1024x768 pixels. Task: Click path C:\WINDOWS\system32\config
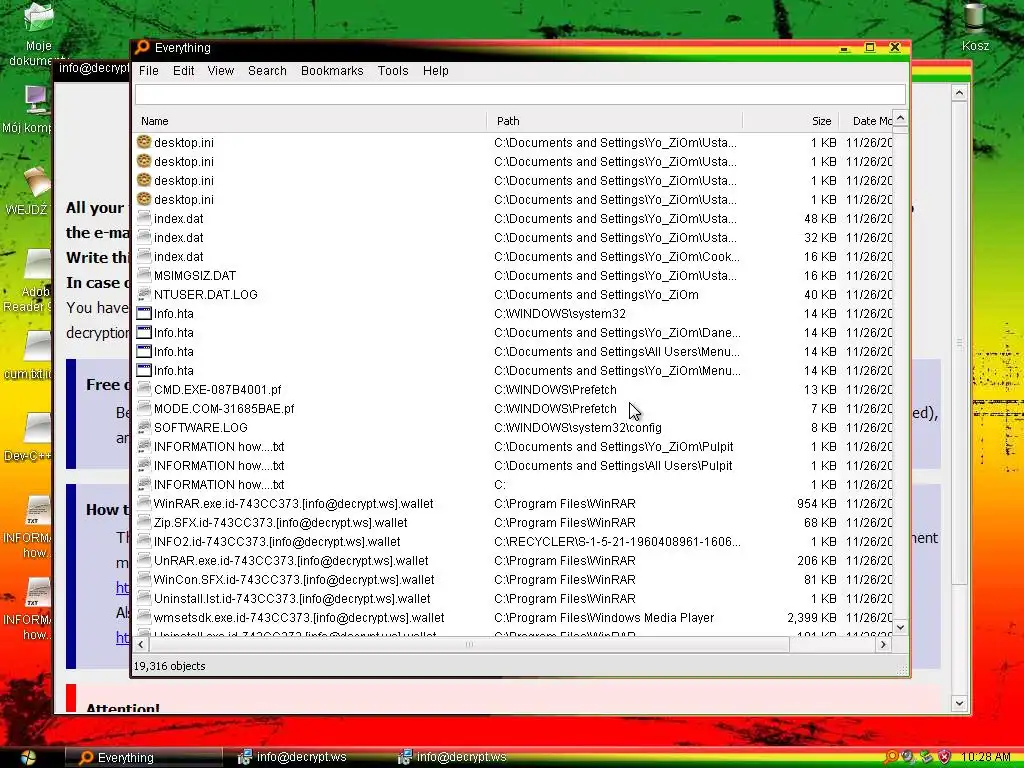pos(578,428)
